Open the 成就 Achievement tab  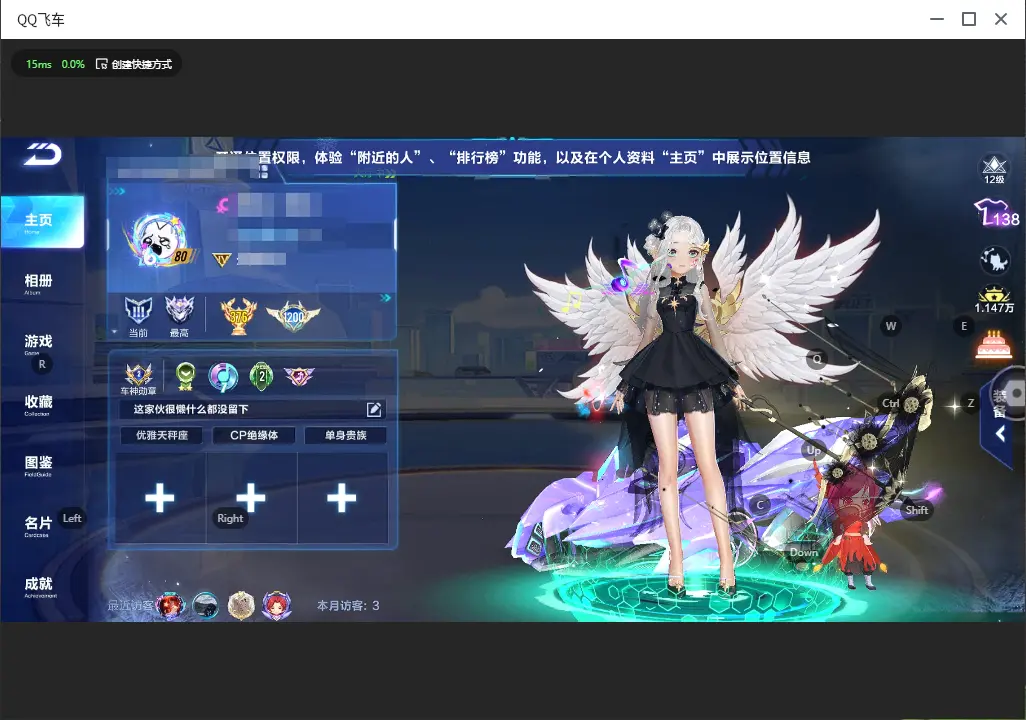tap(38, 586)
